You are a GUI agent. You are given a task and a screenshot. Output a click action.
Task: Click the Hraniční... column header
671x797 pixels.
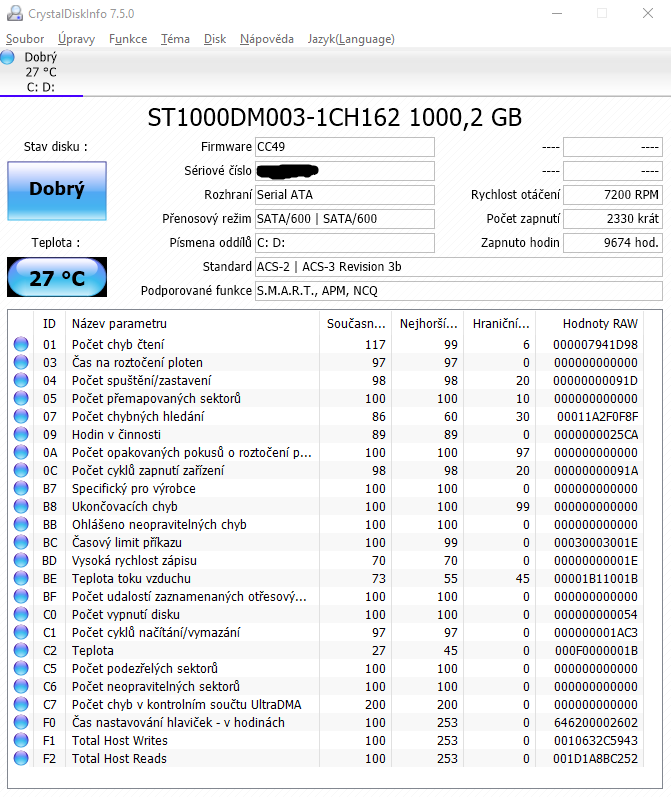coord(501,324)
